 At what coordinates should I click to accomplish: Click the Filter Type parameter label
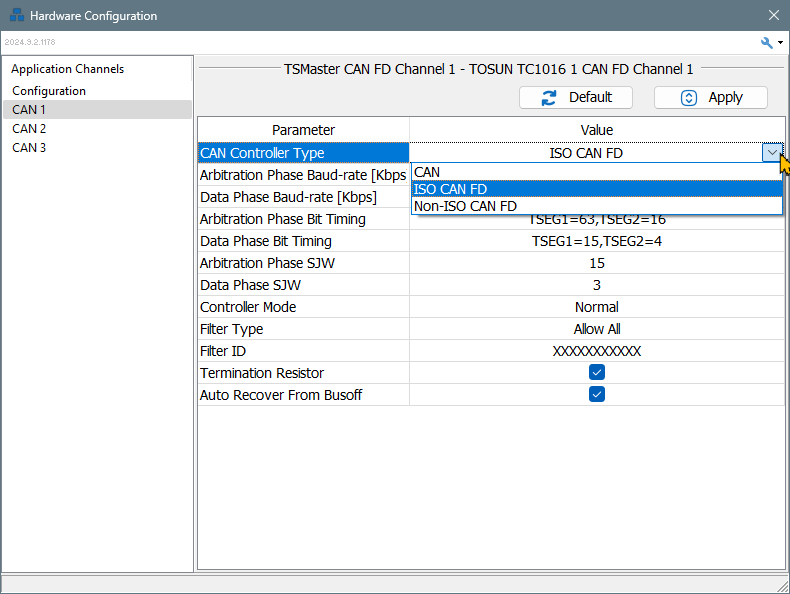(x=231, y=329)
